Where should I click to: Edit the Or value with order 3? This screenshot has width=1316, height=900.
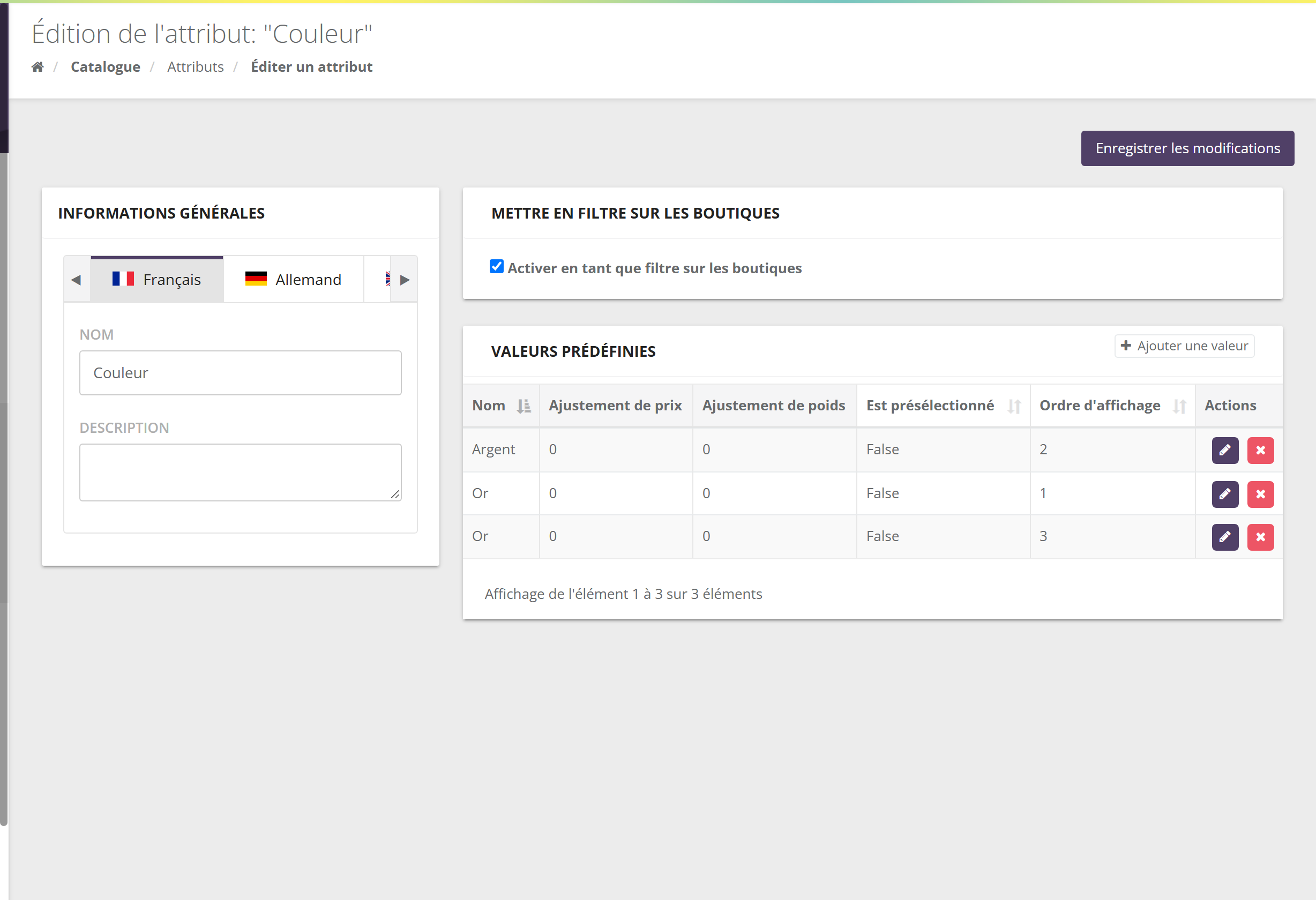(x=1225, y=537)
